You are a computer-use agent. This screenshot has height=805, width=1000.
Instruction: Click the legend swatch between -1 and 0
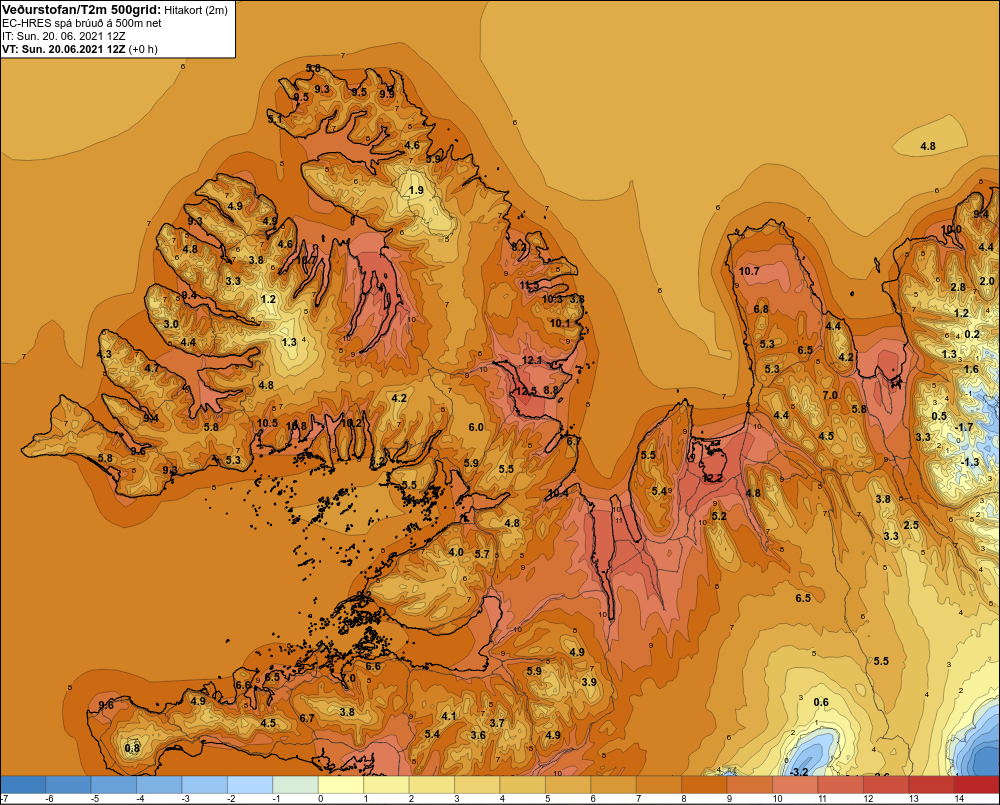point(295,784)
